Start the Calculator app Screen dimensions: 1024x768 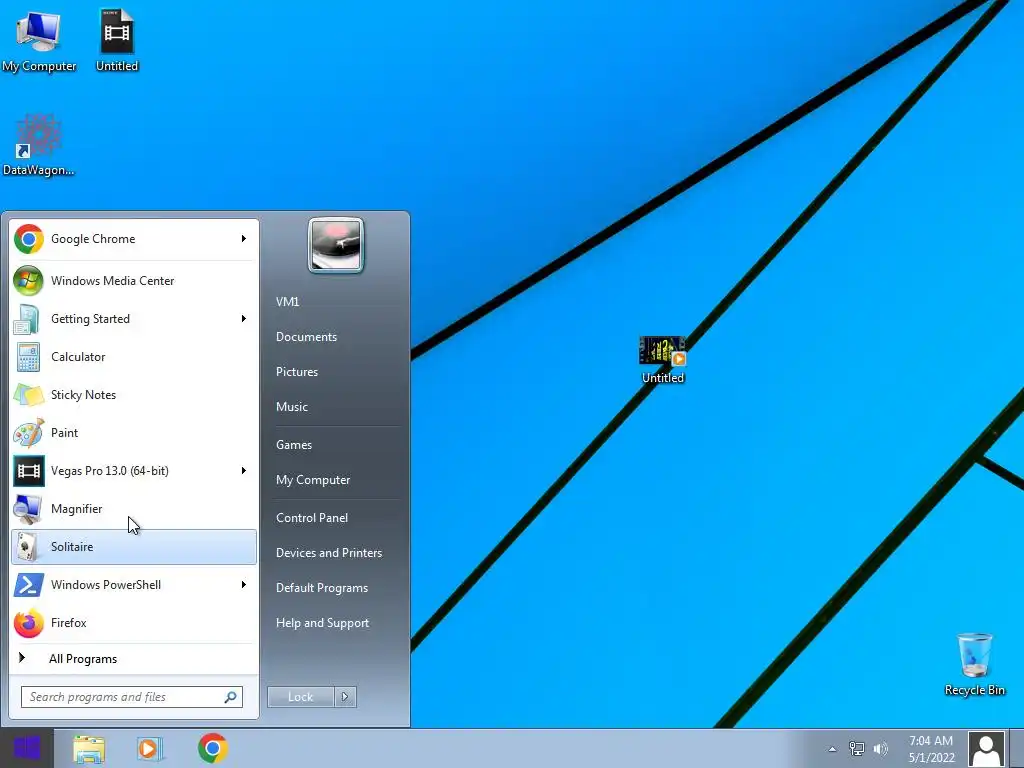tap(134, 357)
